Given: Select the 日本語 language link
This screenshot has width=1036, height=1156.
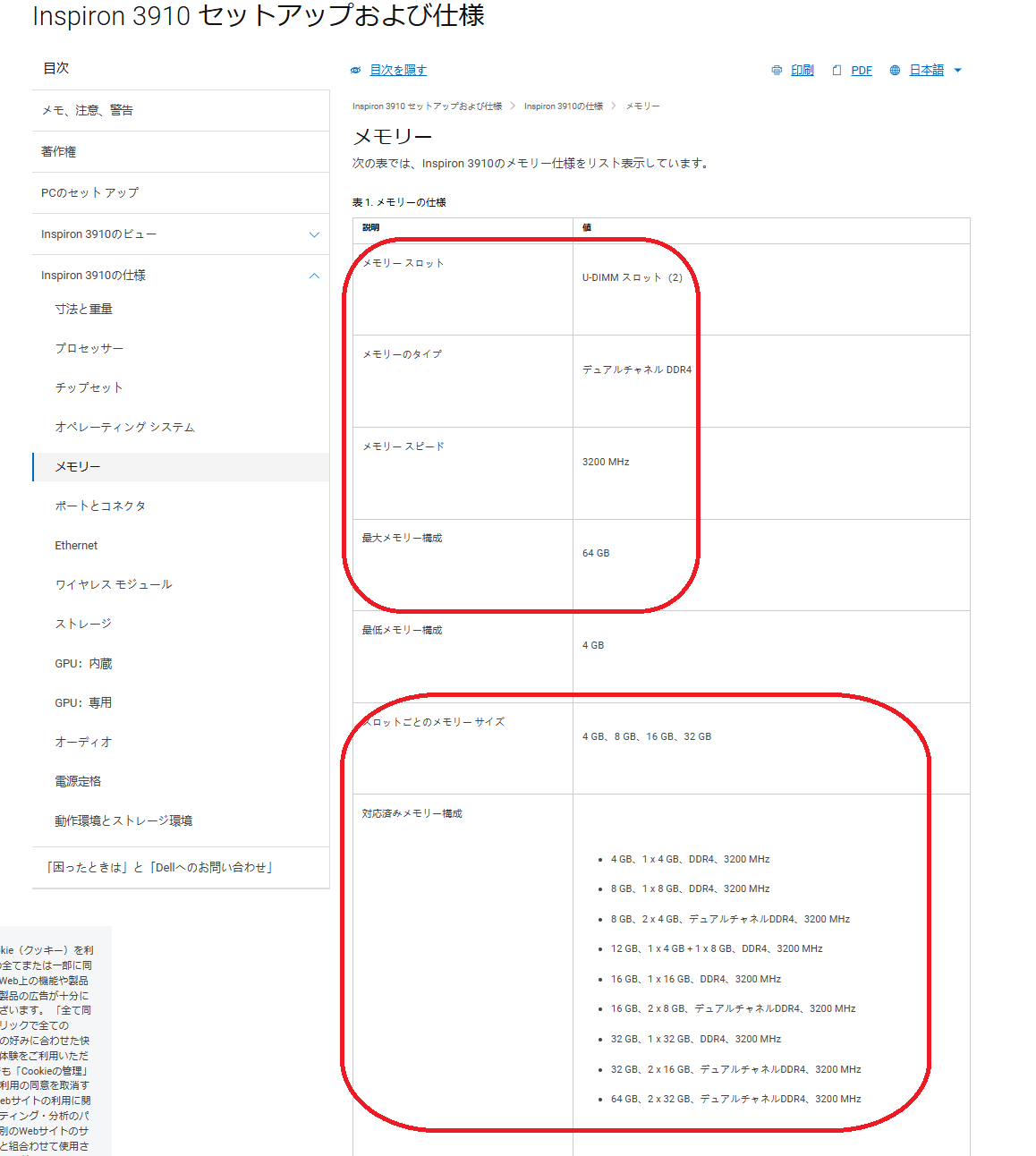Looking at the screenshot, I should [x=927, y=70].
